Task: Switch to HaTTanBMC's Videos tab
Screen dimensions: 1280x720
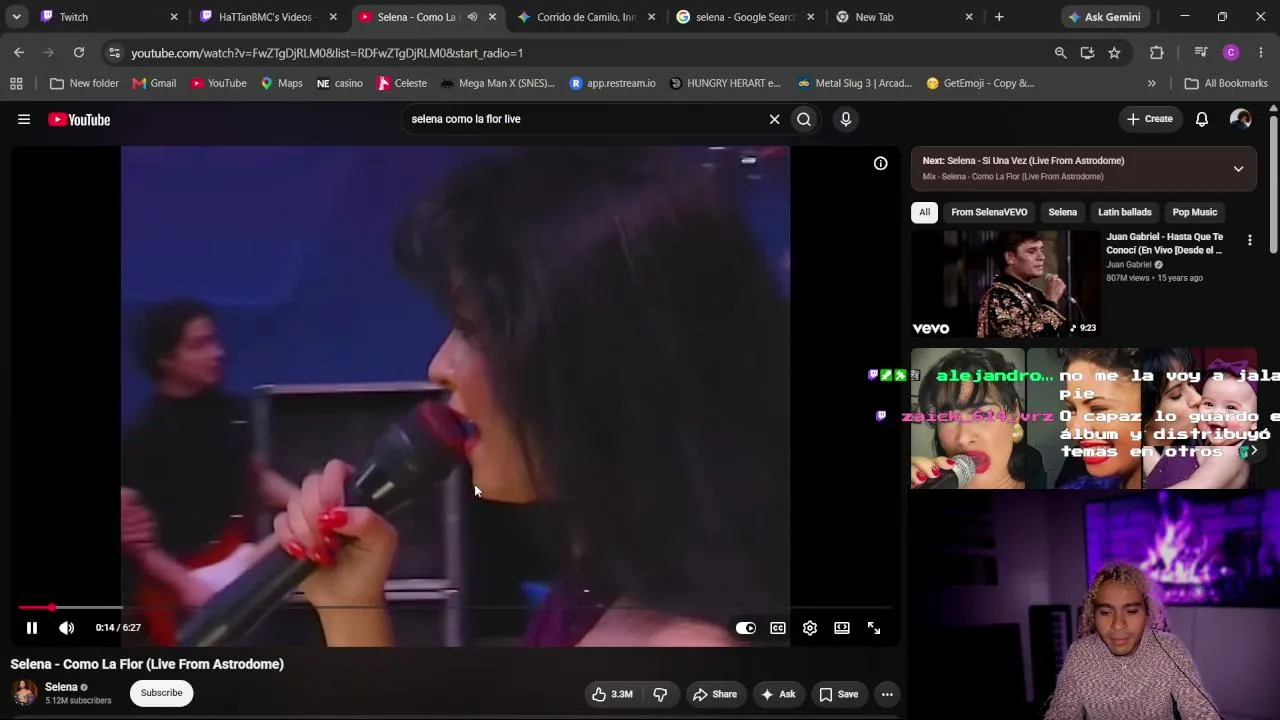Action: [x=269, y=17]
